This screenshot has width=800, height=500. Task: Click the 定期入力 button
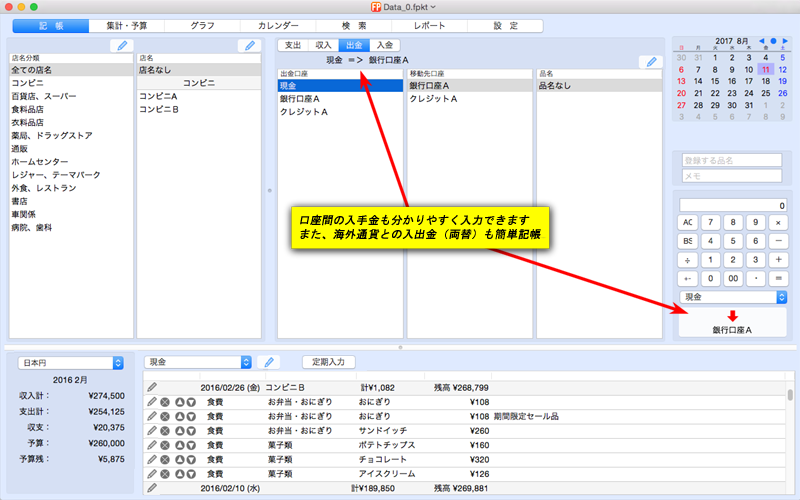pyautogui.click(x=329, y=362)
